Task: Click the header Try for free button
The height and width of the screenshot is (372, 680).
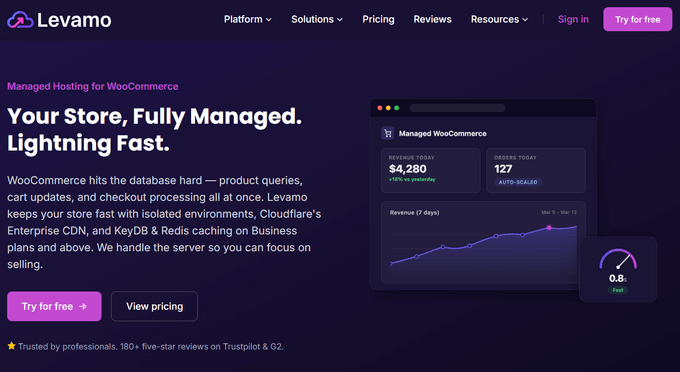Action: point(638,20)
